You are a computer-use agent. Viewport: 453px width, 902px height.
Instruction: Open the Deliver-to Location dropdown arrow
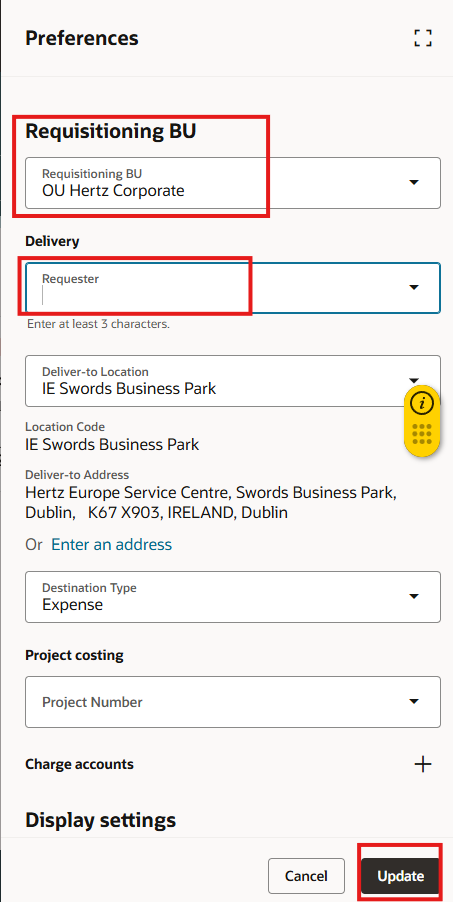[413, 380]
